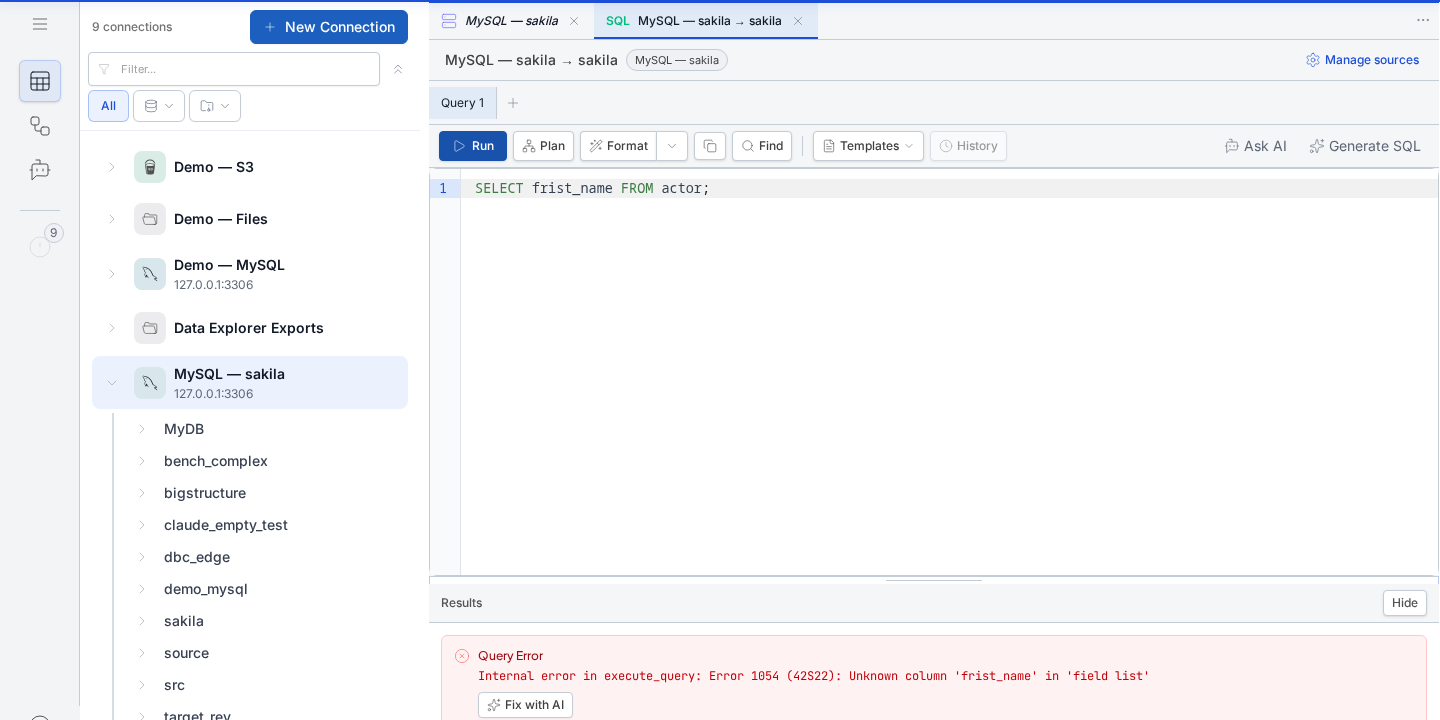Click Generate SQL
Image resolution: width=1440 pixels, height=720 pixels.
(x=1365, y=146)
